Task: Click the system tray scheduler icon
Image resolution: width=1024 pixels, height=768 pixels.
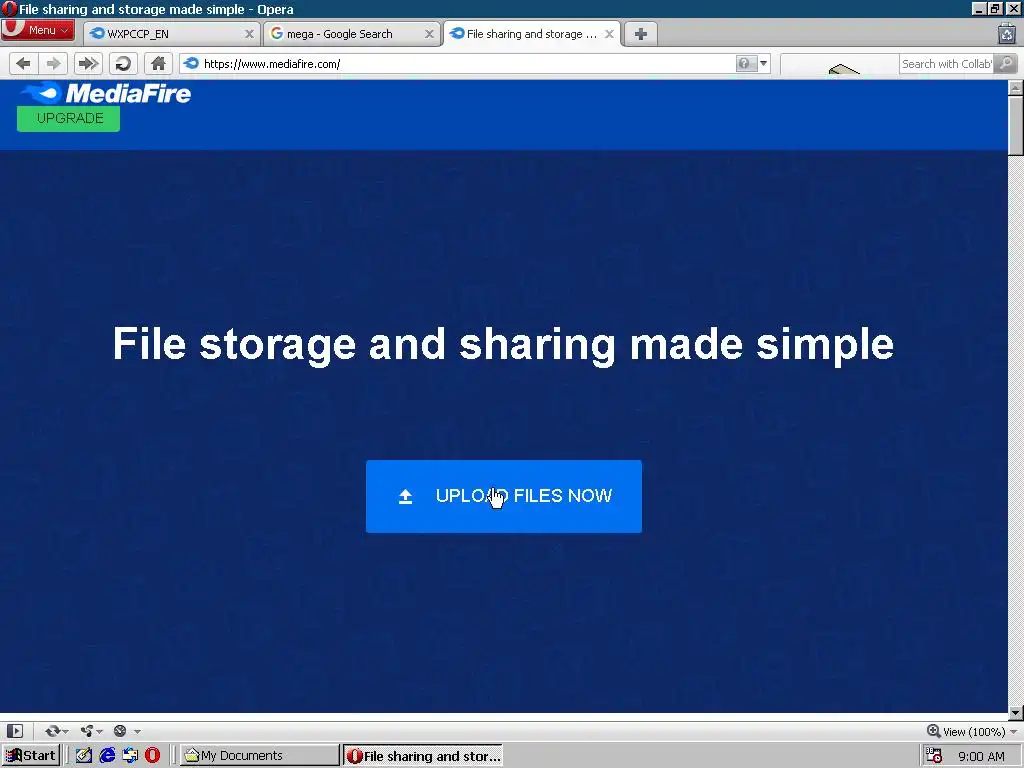Action: click(934, 756)
